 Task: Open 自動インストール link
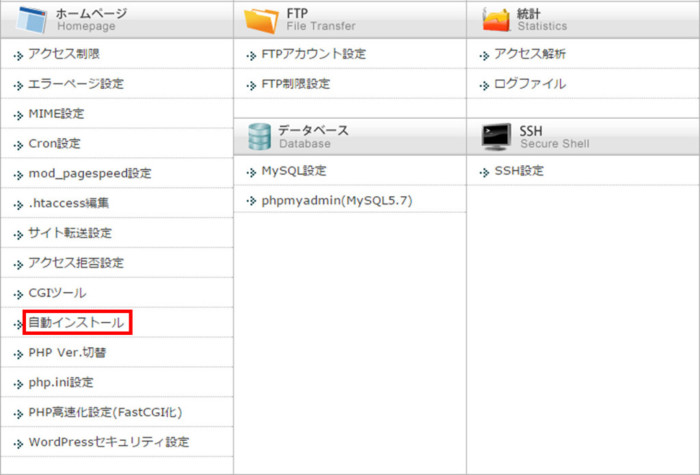(x=76, y=323)
